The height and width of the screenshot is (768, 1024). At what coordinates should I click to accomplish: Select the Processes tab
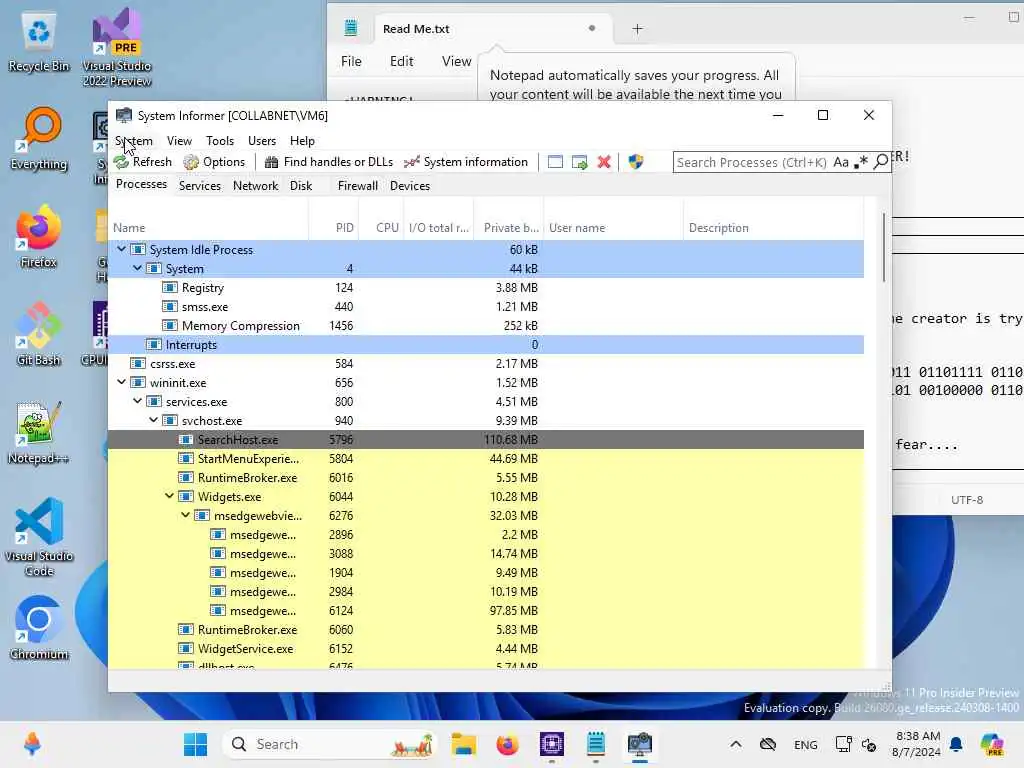[141, 184]
